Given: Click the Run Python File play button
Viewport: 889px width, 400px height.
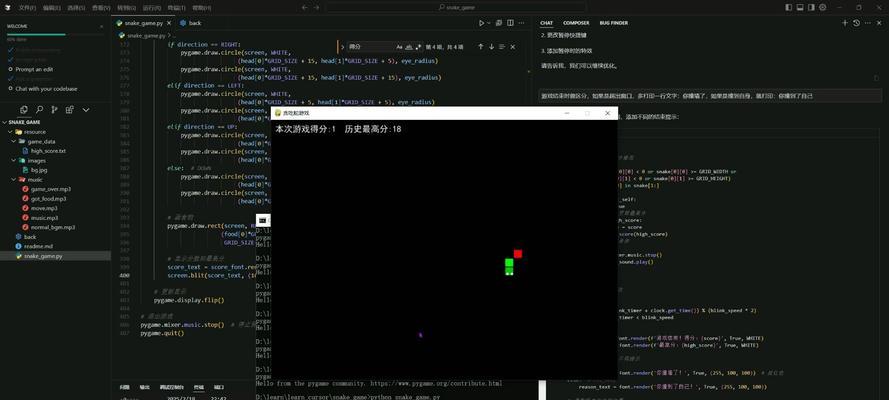Looking at the screenshot, I should (x=481, y=23).
